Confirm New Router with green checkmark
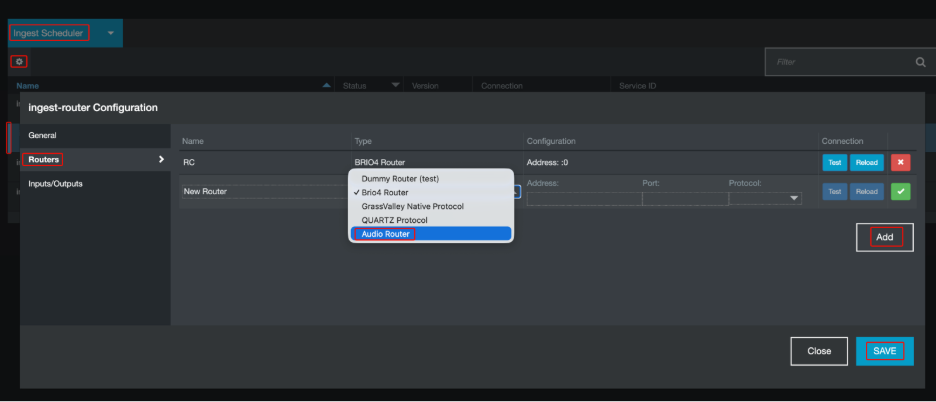 (900, 192)
